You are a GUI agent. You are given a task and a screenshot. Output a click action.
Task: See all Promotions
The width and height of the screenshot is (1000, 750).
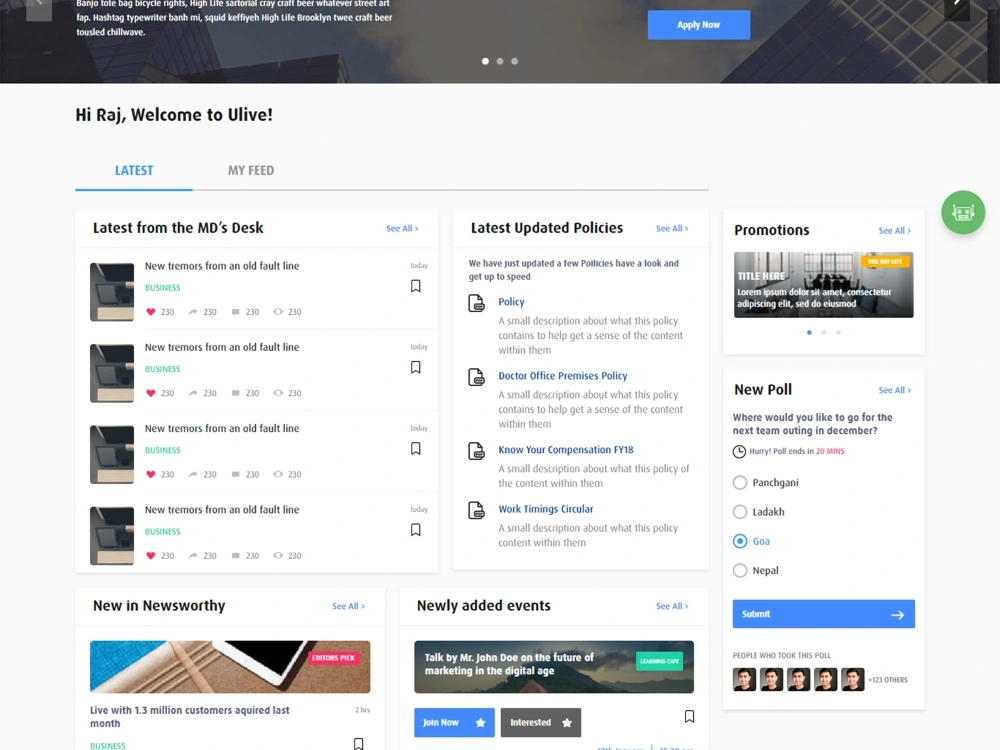coord(895,231)
